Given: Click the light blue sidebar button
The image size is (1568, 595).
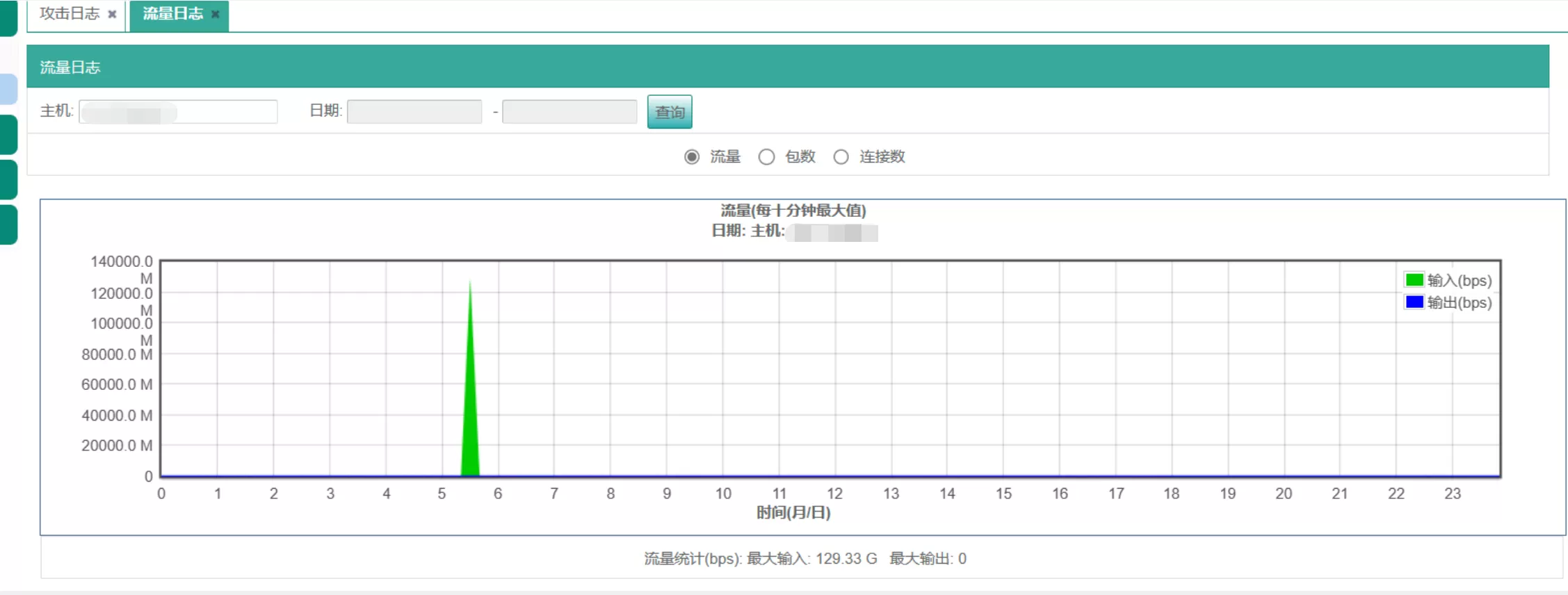Looking at the screenshot, I should point(8,89).
